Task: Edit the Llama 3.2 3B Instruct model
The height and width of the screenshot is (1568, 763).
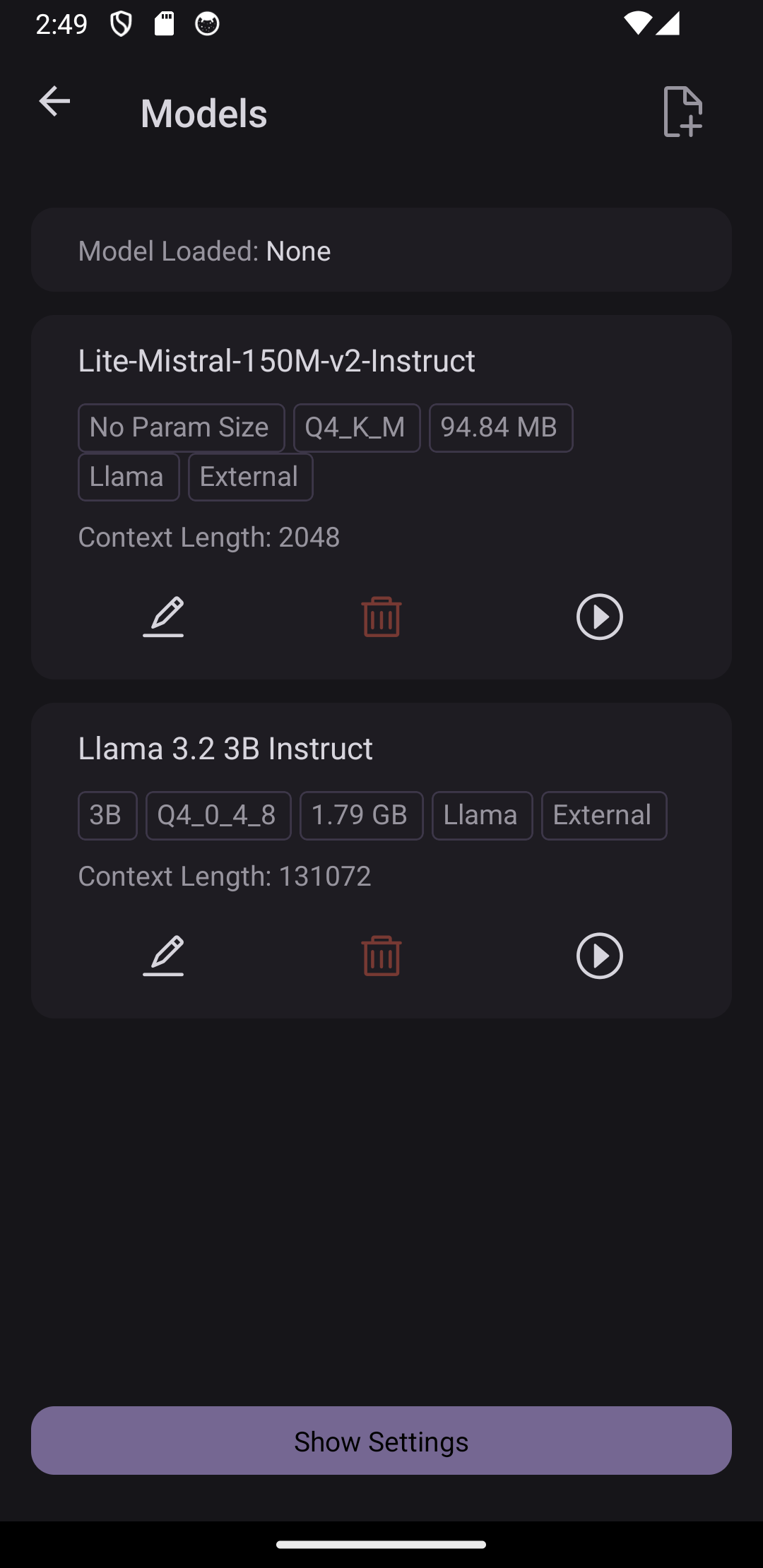Action: click(163, 956)
